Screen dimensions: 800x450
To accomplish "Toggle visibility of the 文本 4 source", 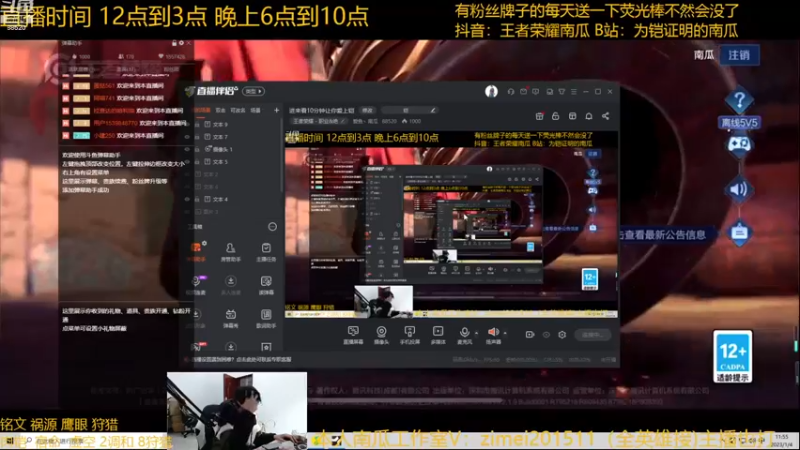I will coord(187,199).
